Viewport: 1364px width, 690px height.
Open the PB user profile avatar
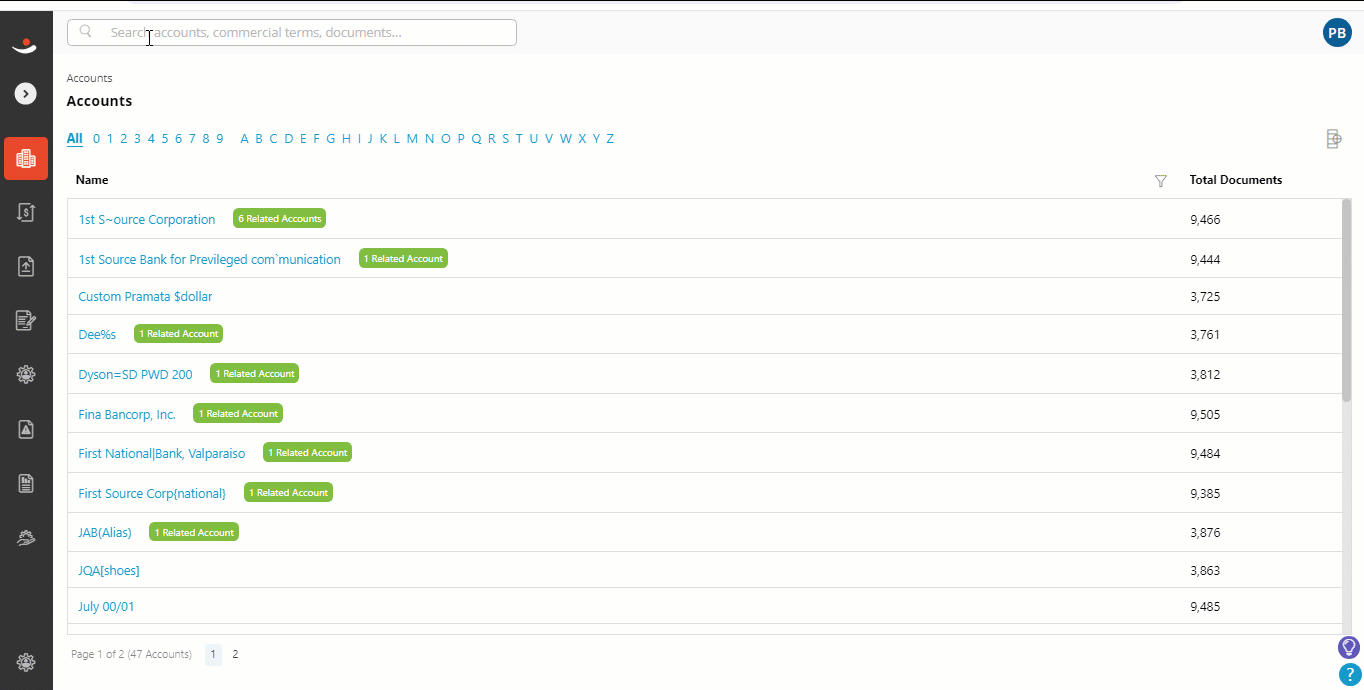click(1337, 33)
